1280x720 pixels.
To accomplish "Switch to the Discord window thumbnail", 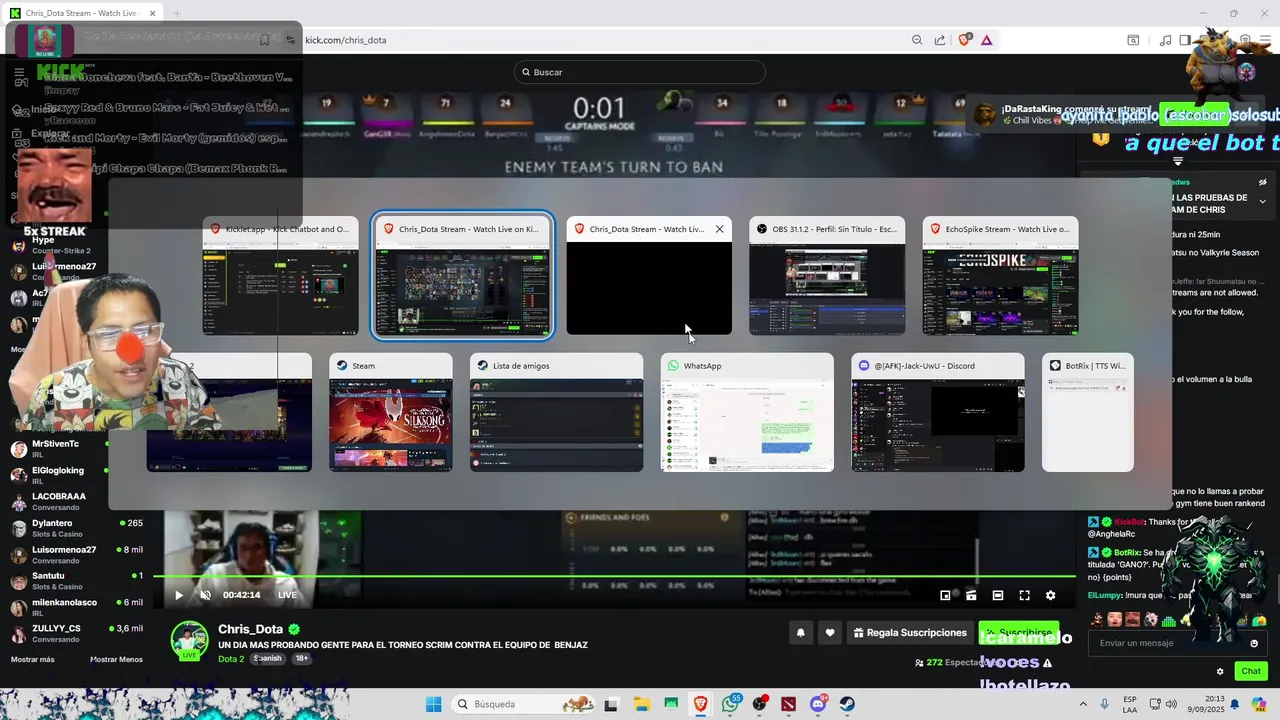I will click(x=938, y=412).
